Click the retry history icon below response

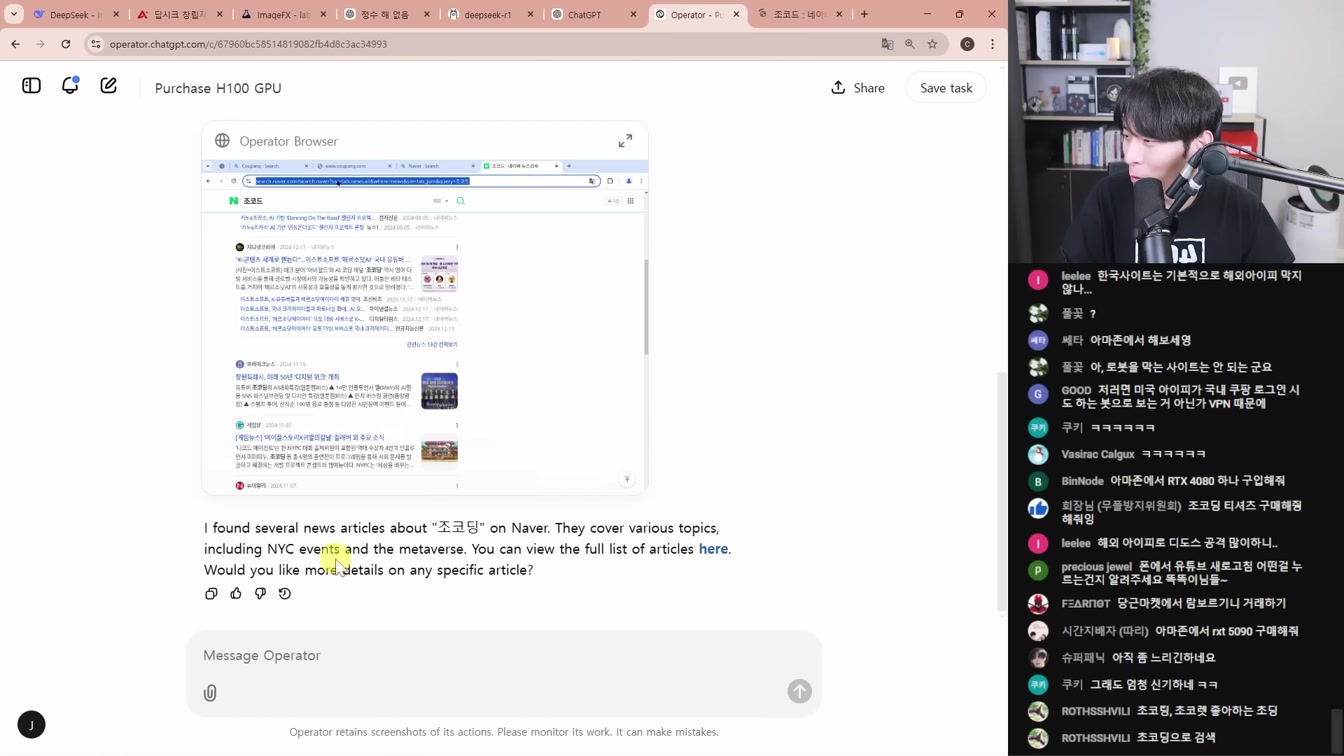(x=285, y=594)
